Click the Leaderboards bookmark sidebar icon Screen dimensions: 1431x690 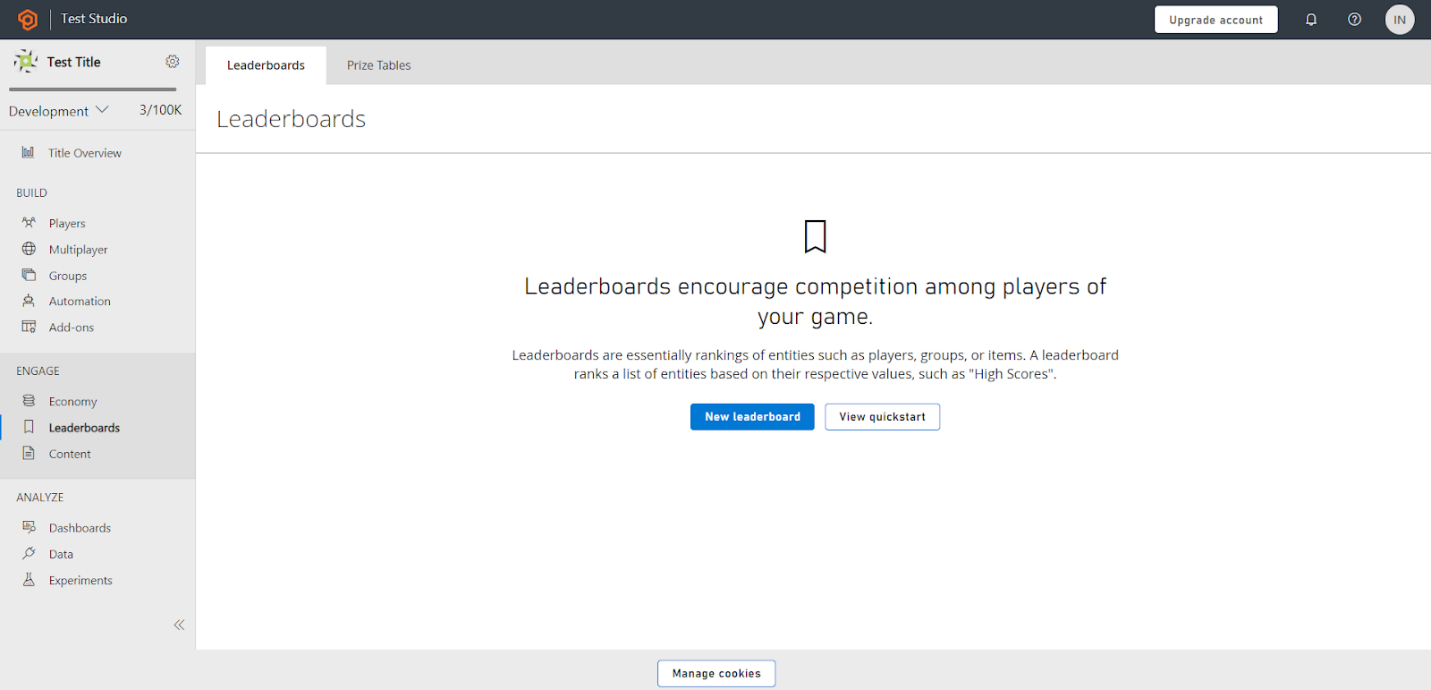point(28,427)
